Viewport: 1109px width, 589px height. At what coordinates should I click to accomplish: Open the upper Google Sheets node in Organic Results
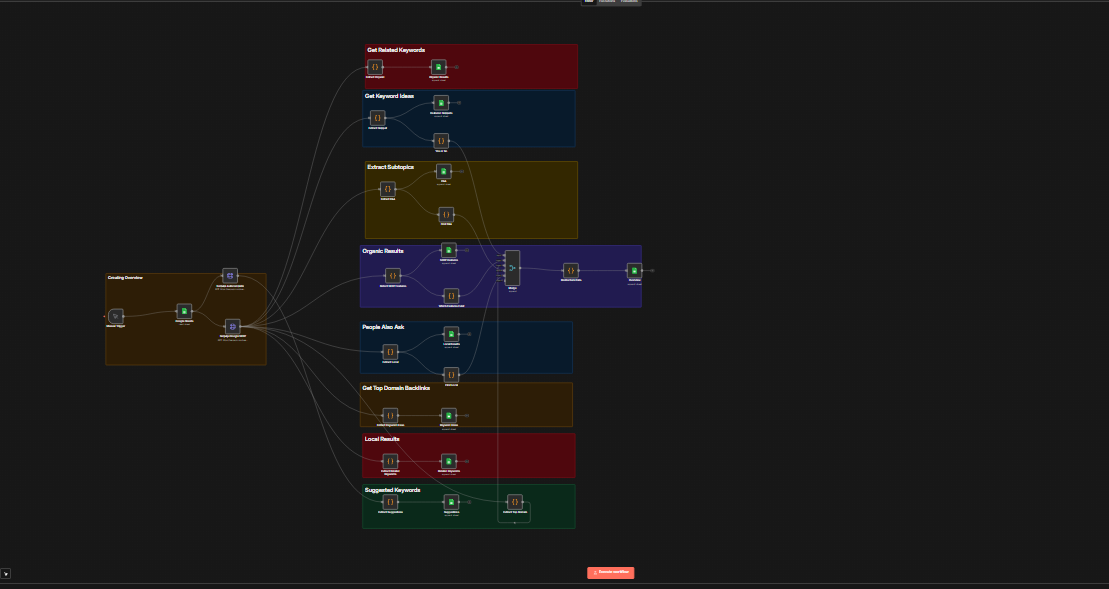(x=448, y=250)
